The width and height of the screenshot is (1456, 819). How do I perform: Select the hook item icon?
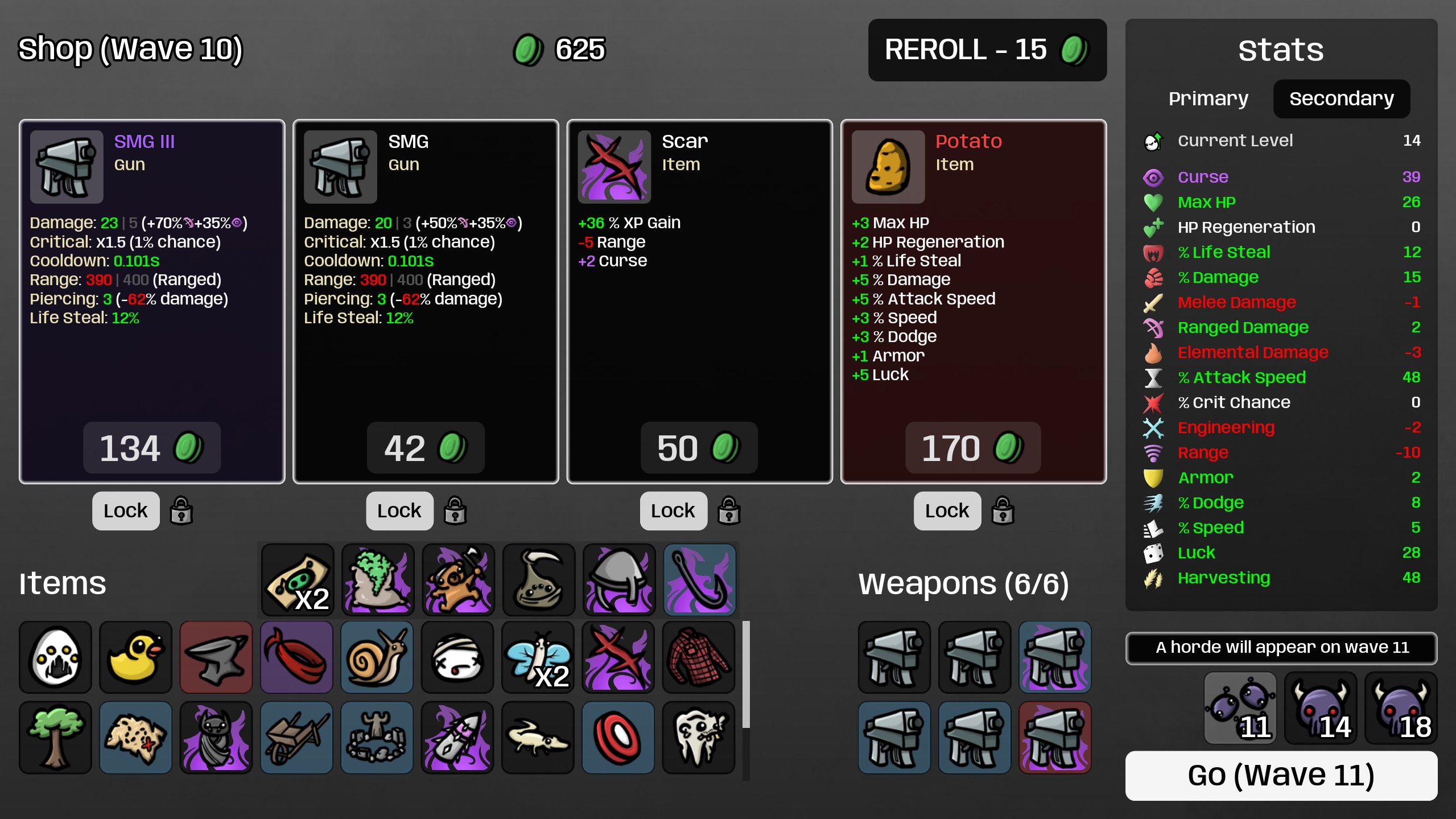coord(700,580)
